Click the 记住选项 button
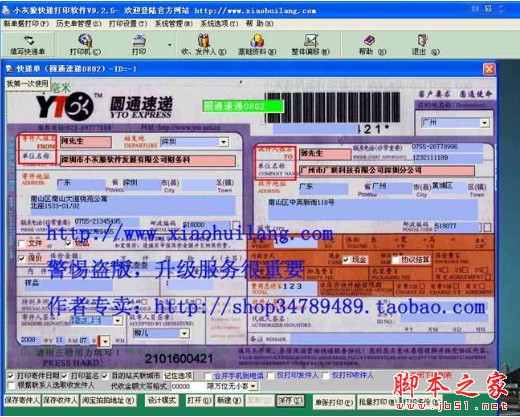The image size is (520, 417). pos(178,376)
